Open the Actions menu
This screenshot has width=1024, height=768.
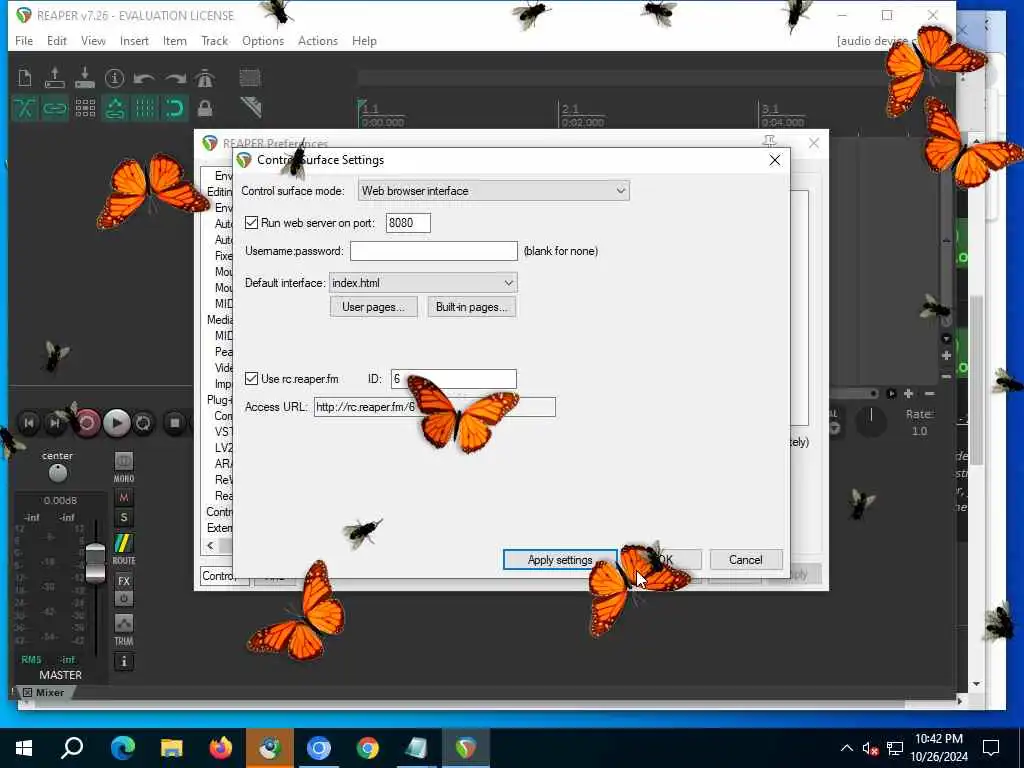coord(317,40)
